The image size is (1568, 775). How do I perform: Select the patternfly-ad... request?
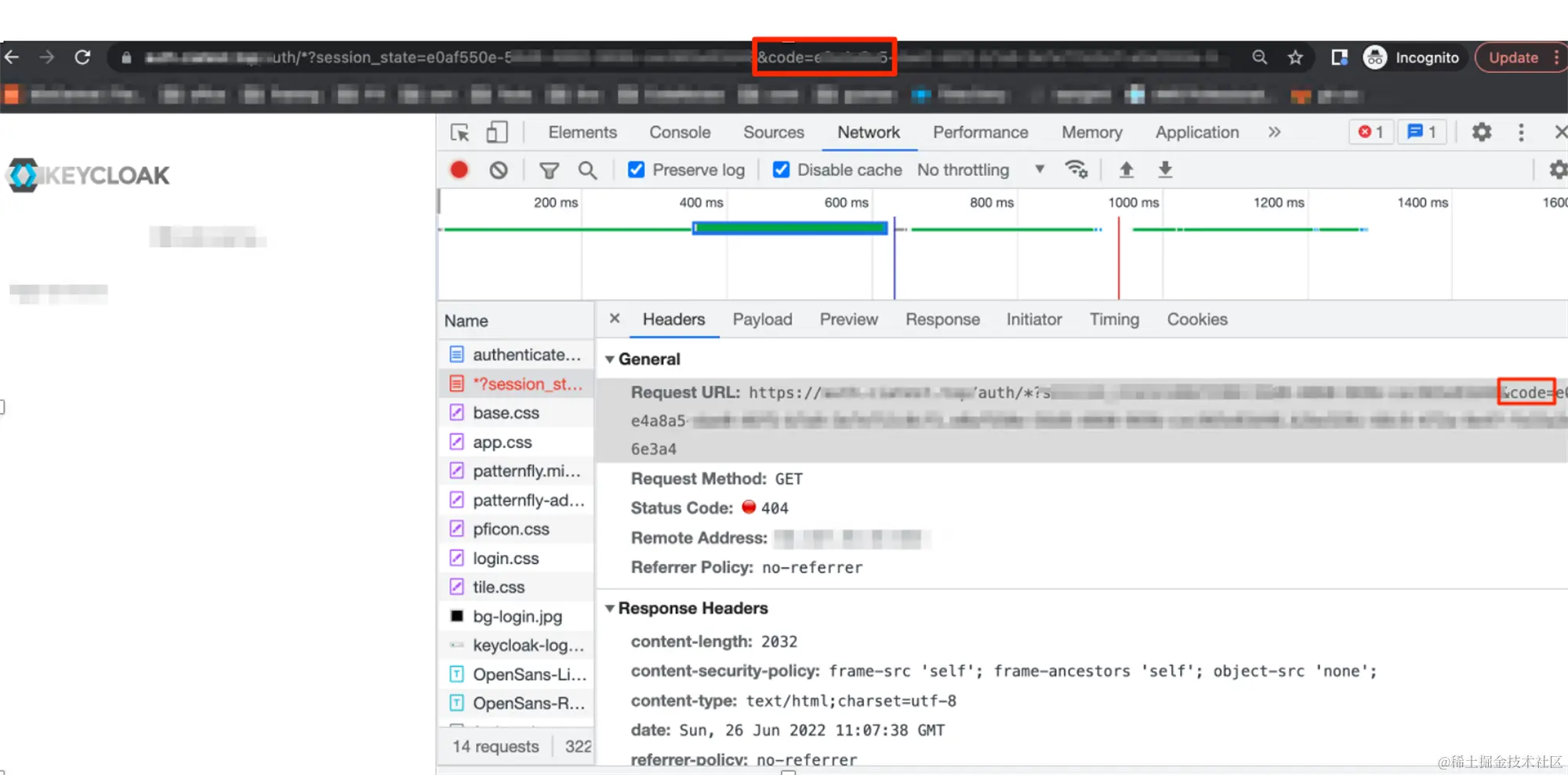click(x=516, y=500)
